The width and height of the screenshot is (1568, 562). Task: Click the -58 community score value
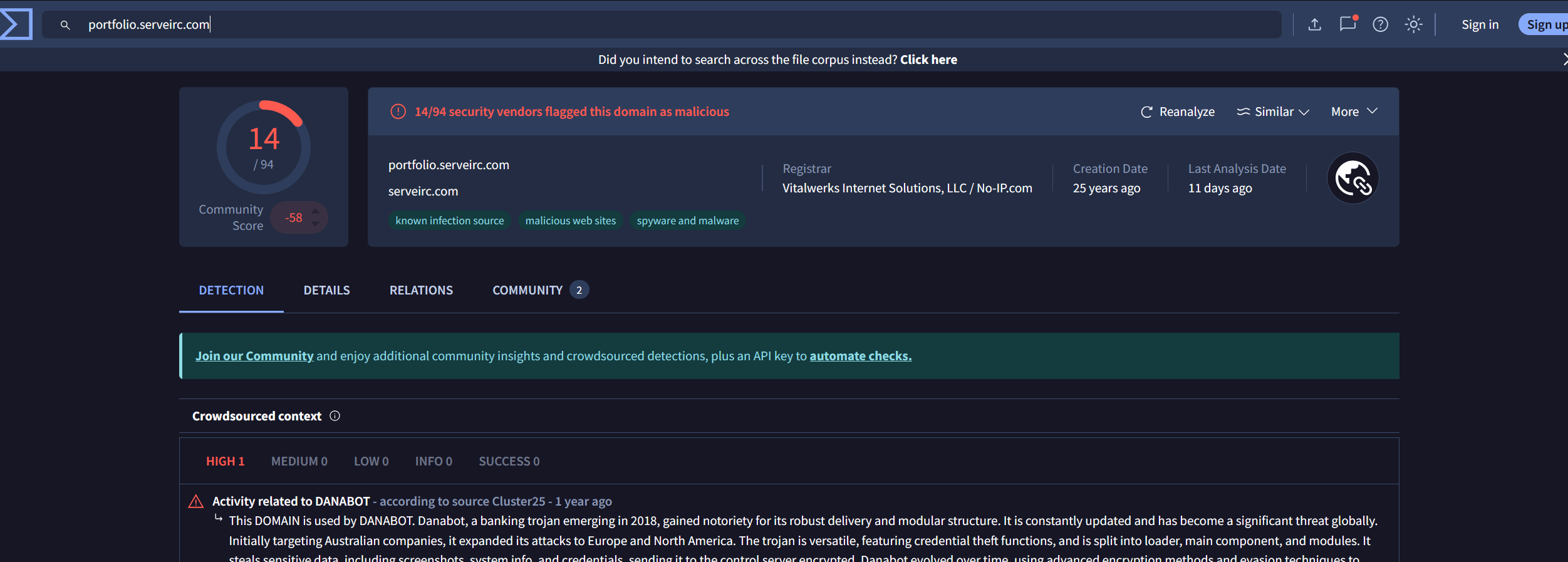[x=294, y=217]
